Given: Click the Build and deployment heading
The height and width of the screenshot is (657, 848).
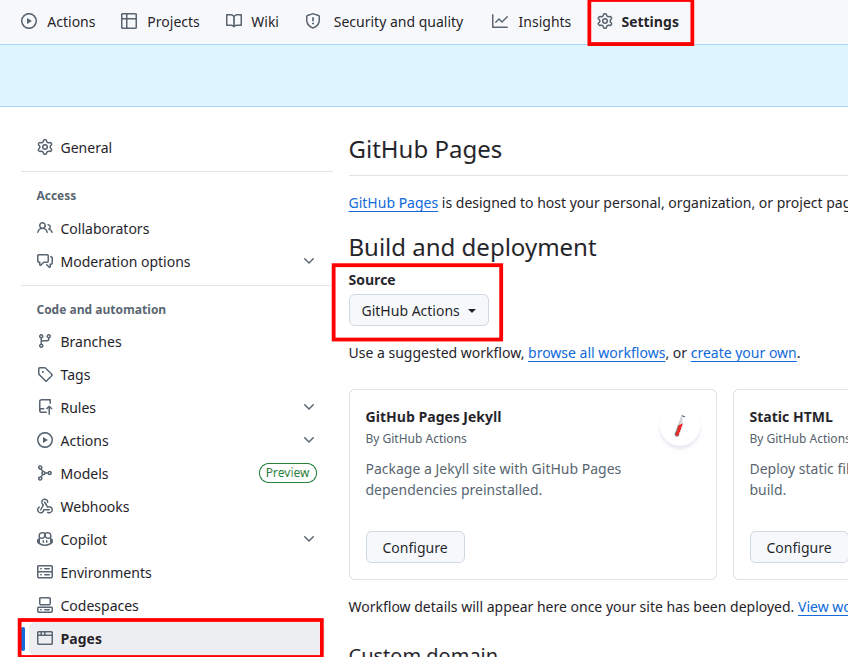Looking at the screenshot, I should coord(472,248).
